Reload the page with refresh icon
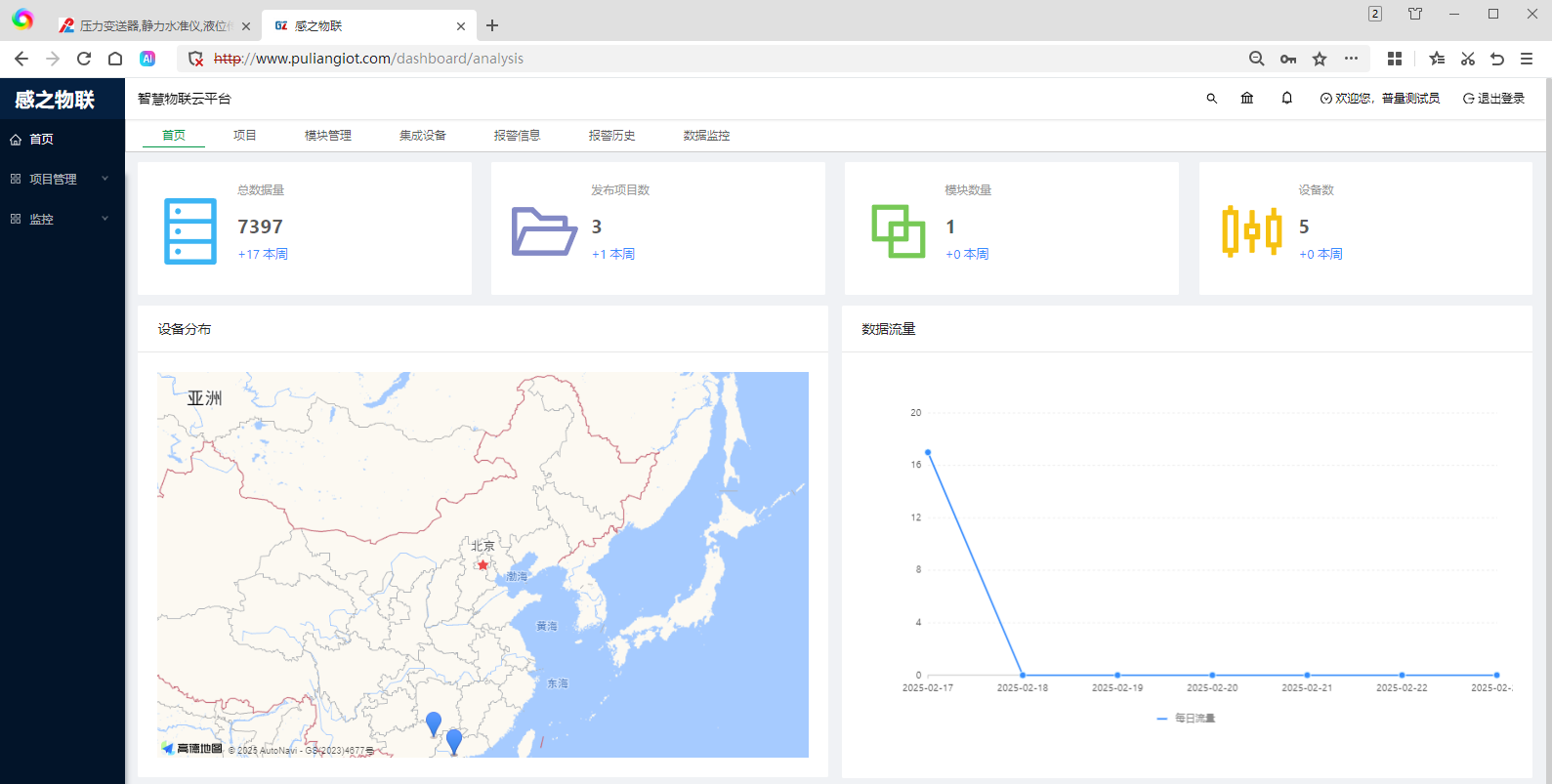Viewport: 1552px width, 784px height. (84, 59)
